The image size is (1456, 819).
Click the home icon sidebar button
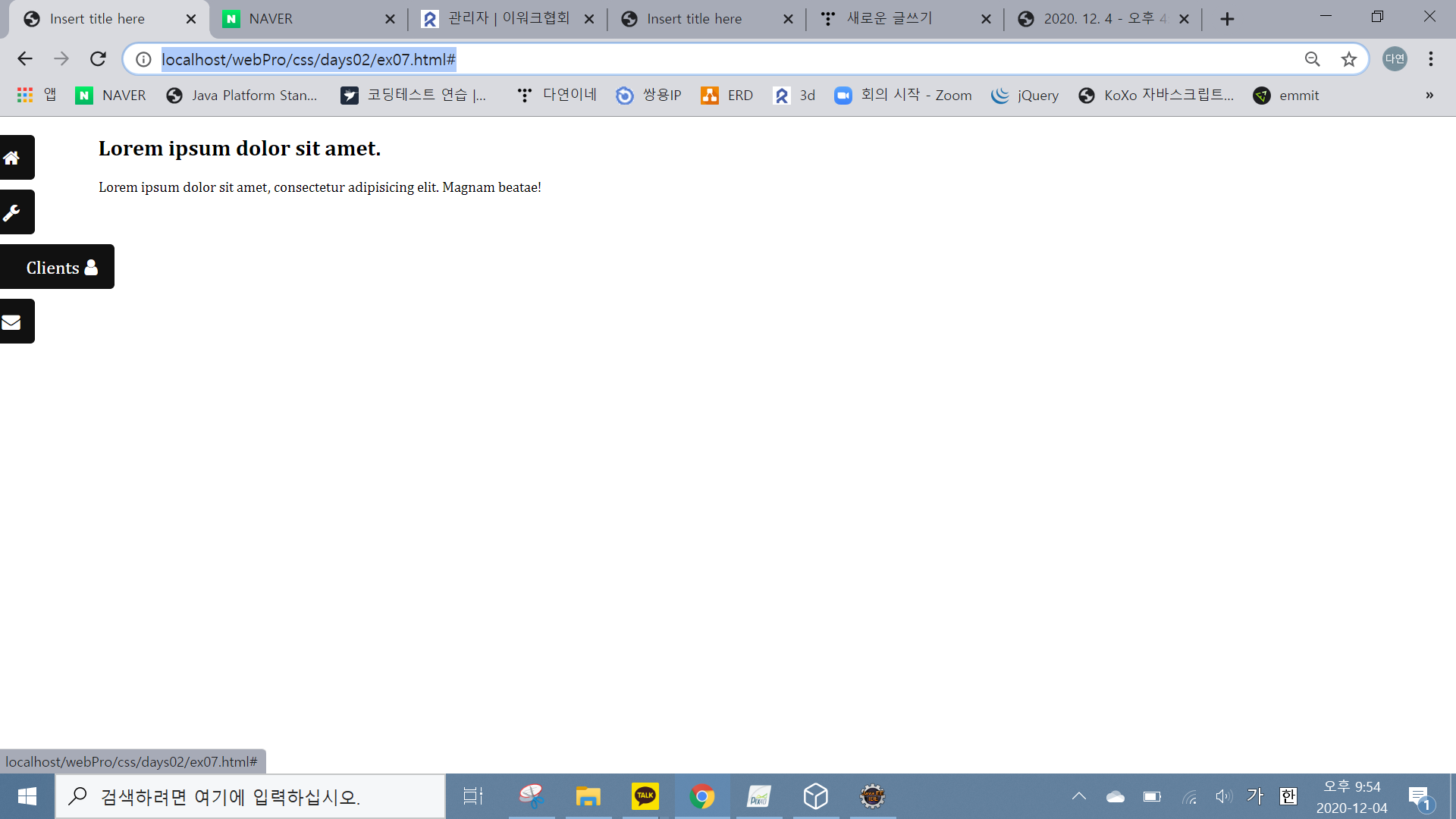(12, 158)
